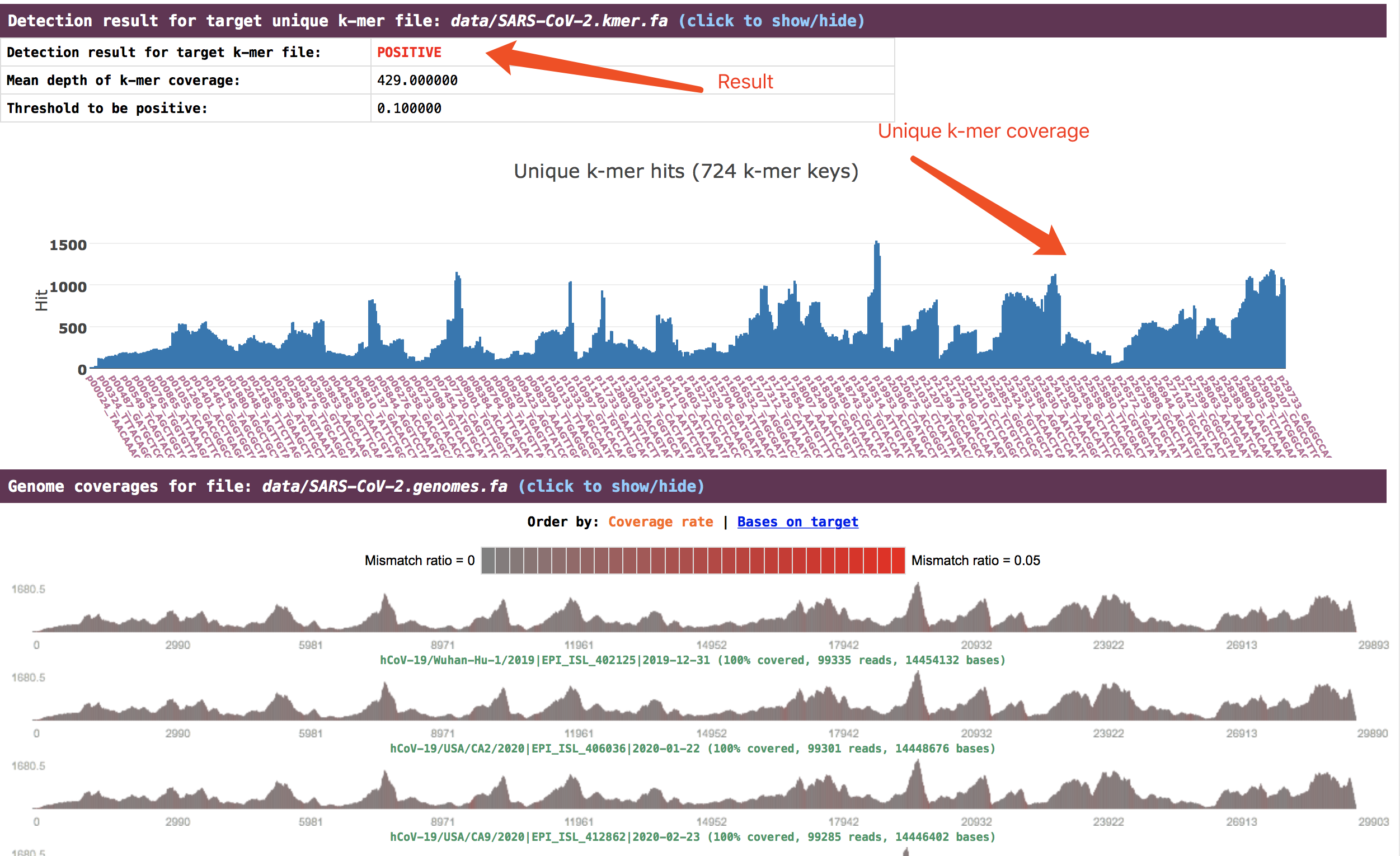Viewport: 1400px width, 856px height.
Task: Click the gray leftmost mismatch ratio swatch
Action: click(x=488, y=561)
